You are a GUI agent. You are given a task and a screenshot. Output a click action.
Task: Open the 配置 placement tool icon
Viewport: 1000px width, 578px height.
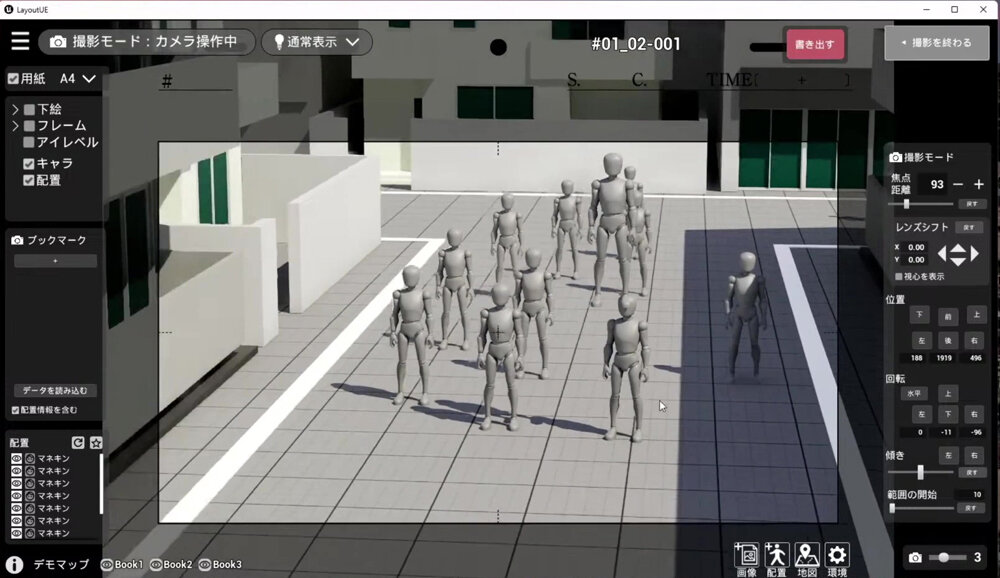point(776,556)
